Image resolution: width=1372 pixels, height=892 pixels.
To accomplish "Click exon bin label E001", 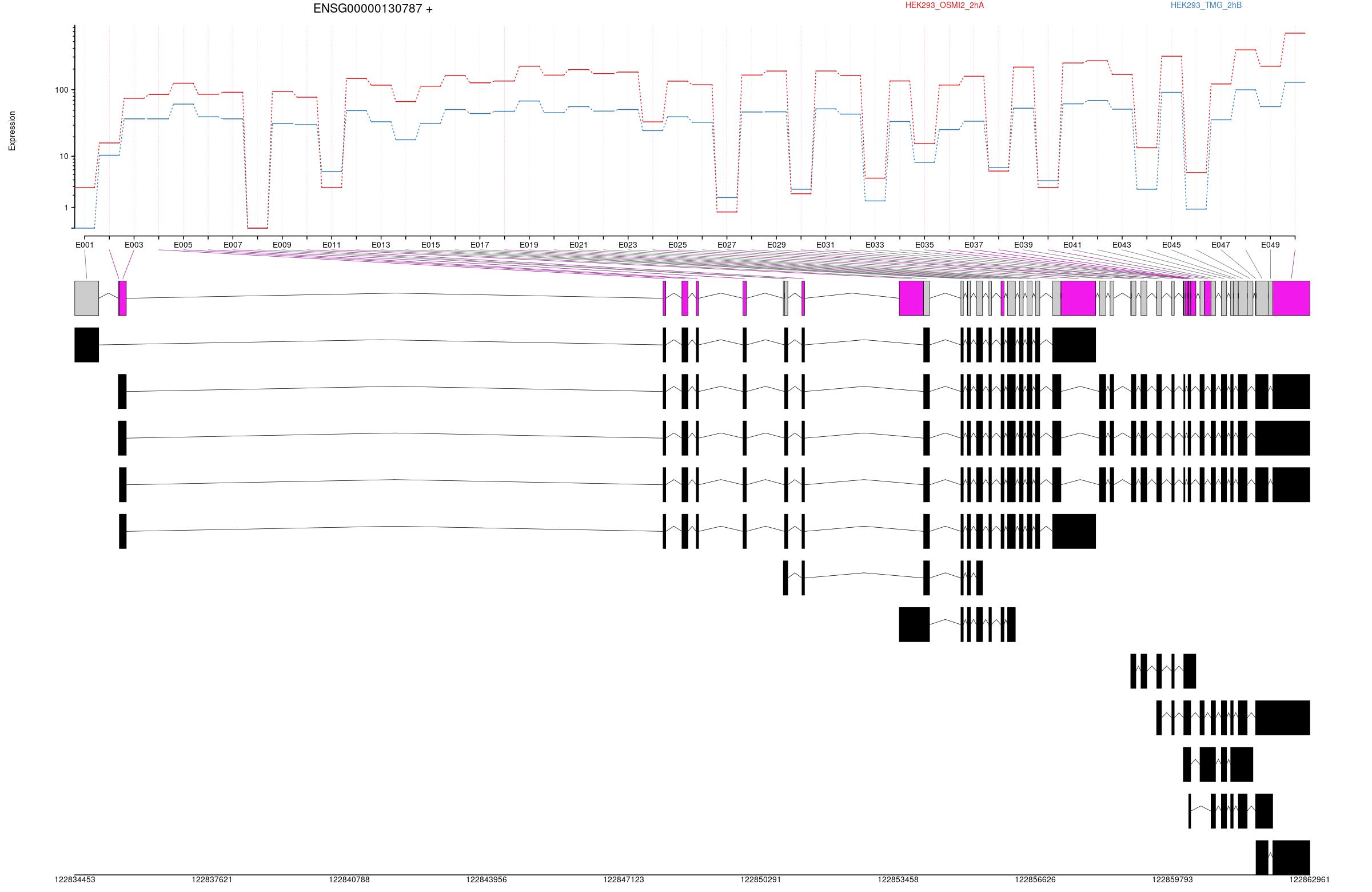I will 85,245.
